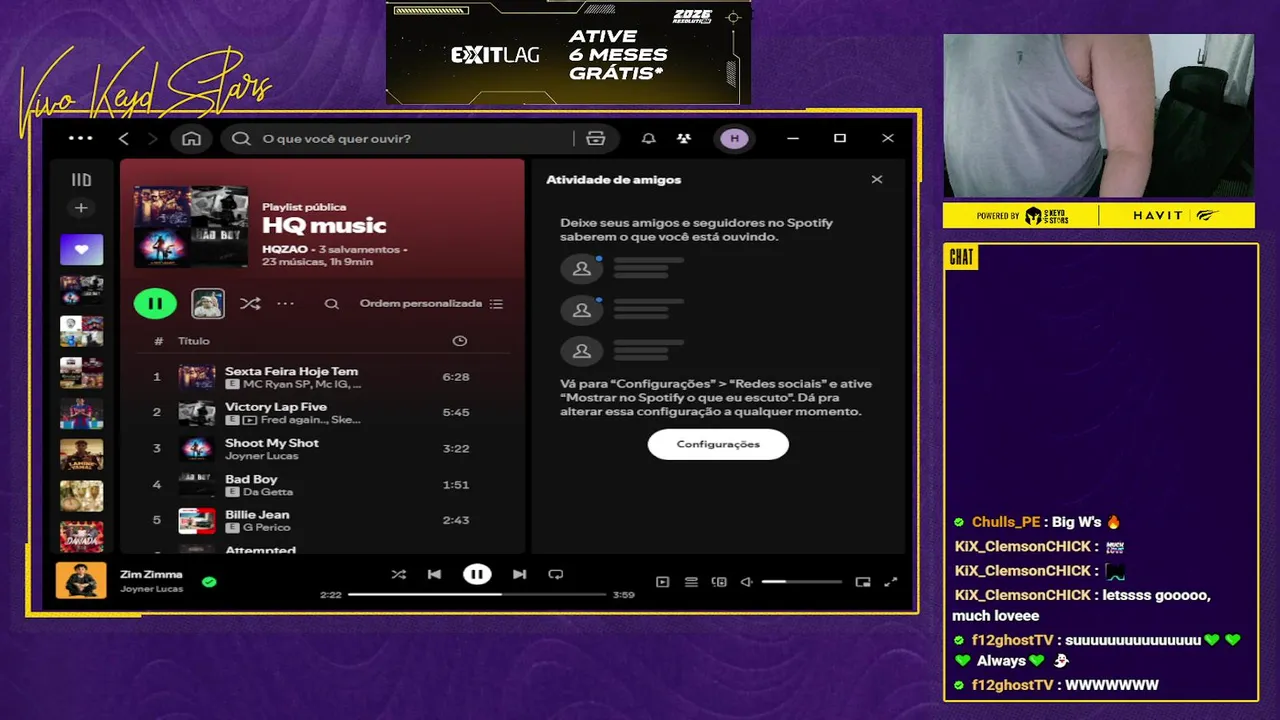Open the Browse icon in search bar
This screenshot has height=720, width=1280.
[596, 138]
